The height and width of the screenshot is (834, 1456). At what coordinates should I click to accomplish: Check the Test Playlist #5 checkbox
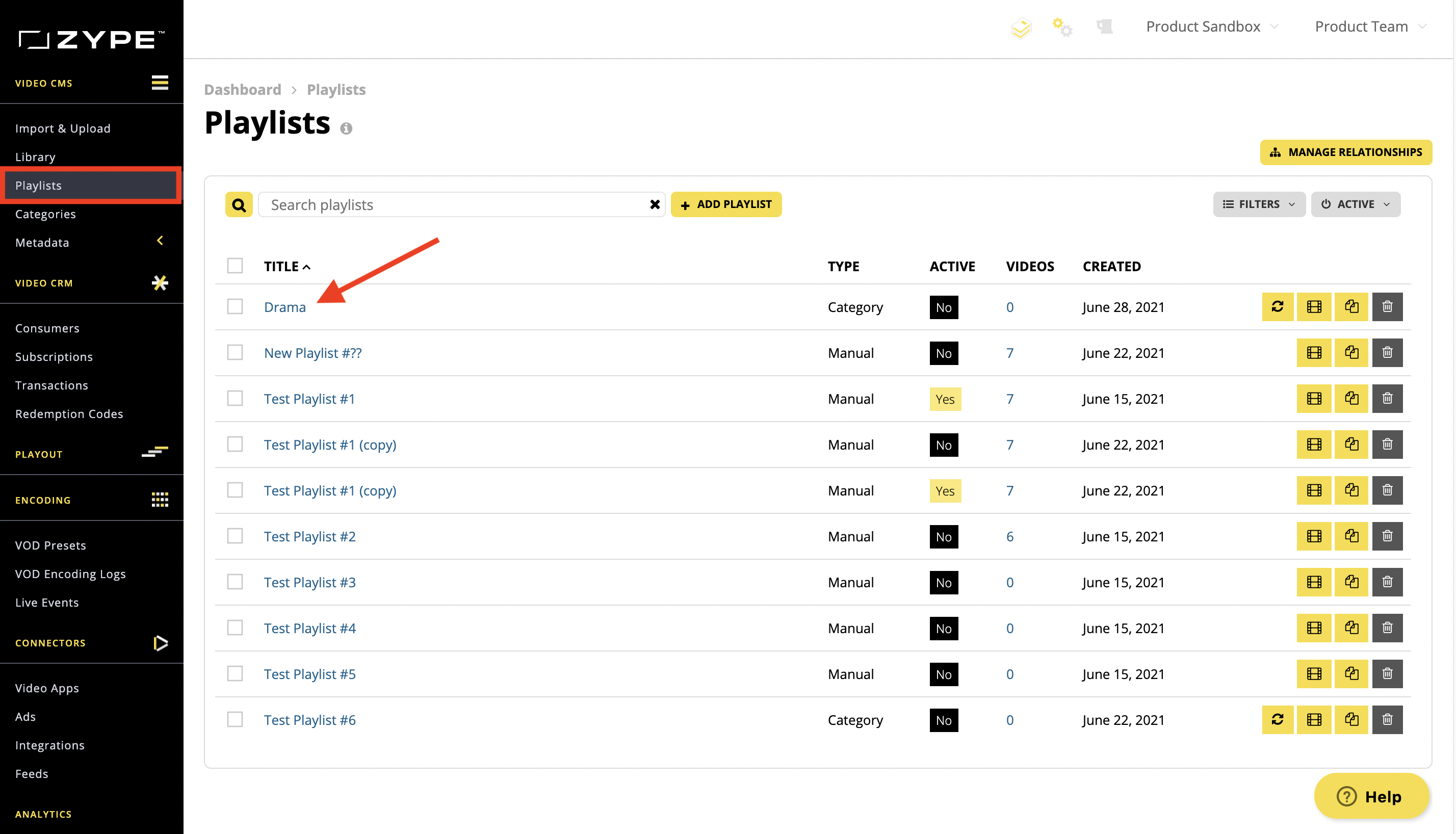point(235,673)
